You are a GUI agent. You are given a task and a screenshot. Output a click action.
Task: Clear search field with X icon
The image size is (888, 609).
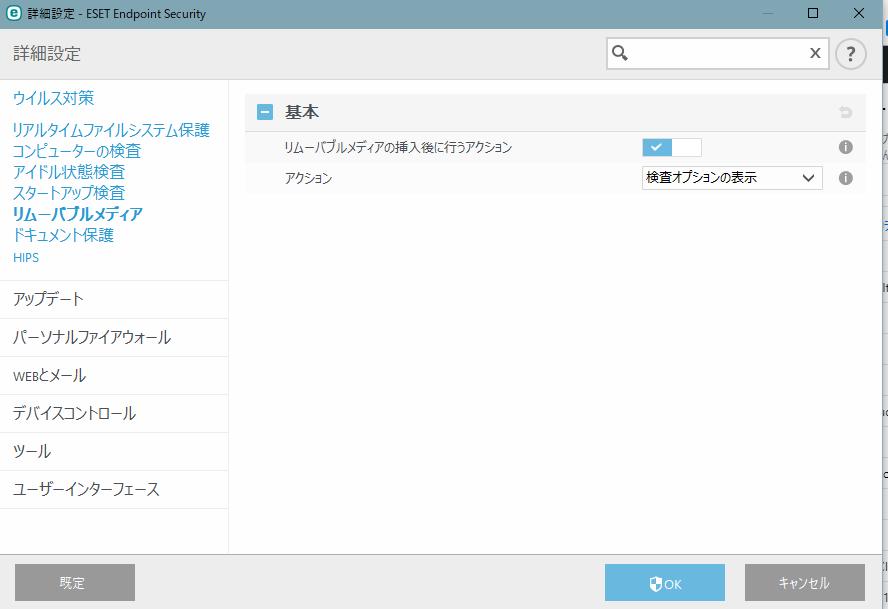815,53
